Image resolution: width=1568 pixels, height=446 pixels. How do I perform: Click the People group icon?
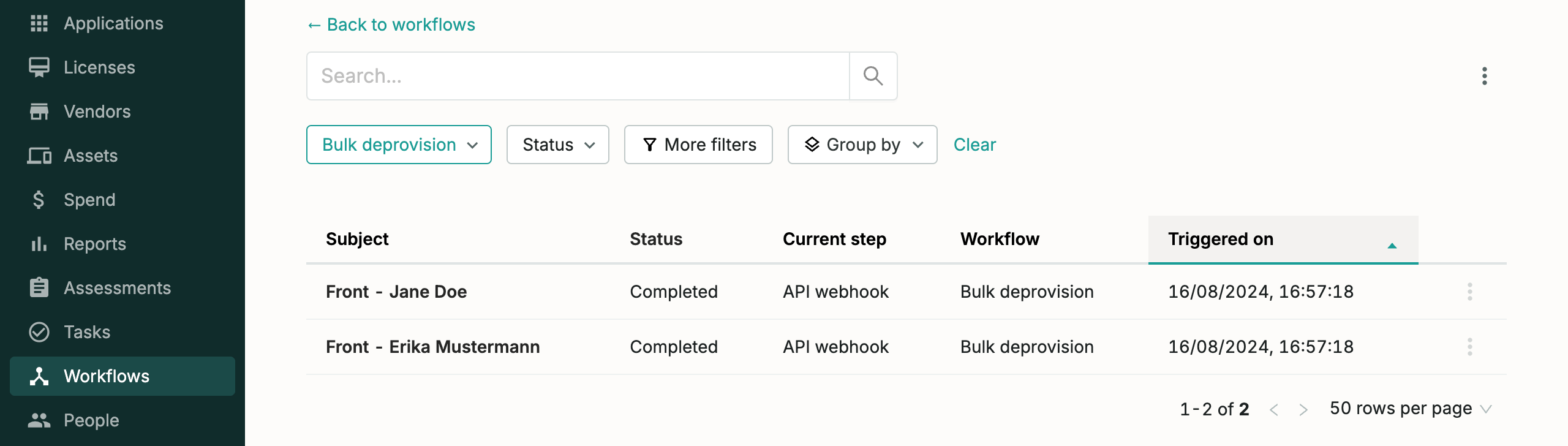(39, 420)
